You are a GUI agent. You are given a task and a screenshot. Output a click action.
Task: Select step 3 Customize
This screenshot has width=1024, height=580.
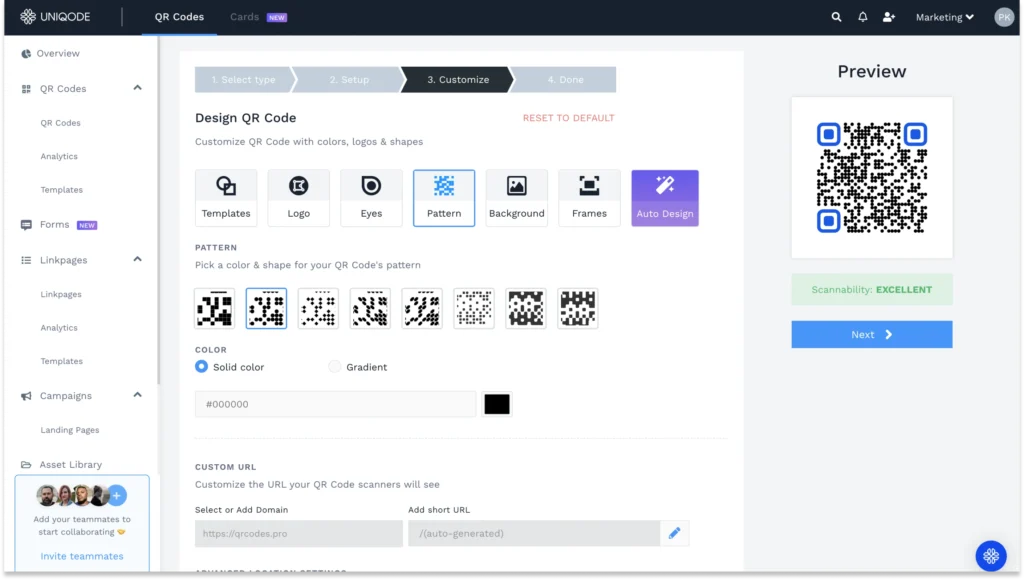[458, 80]
